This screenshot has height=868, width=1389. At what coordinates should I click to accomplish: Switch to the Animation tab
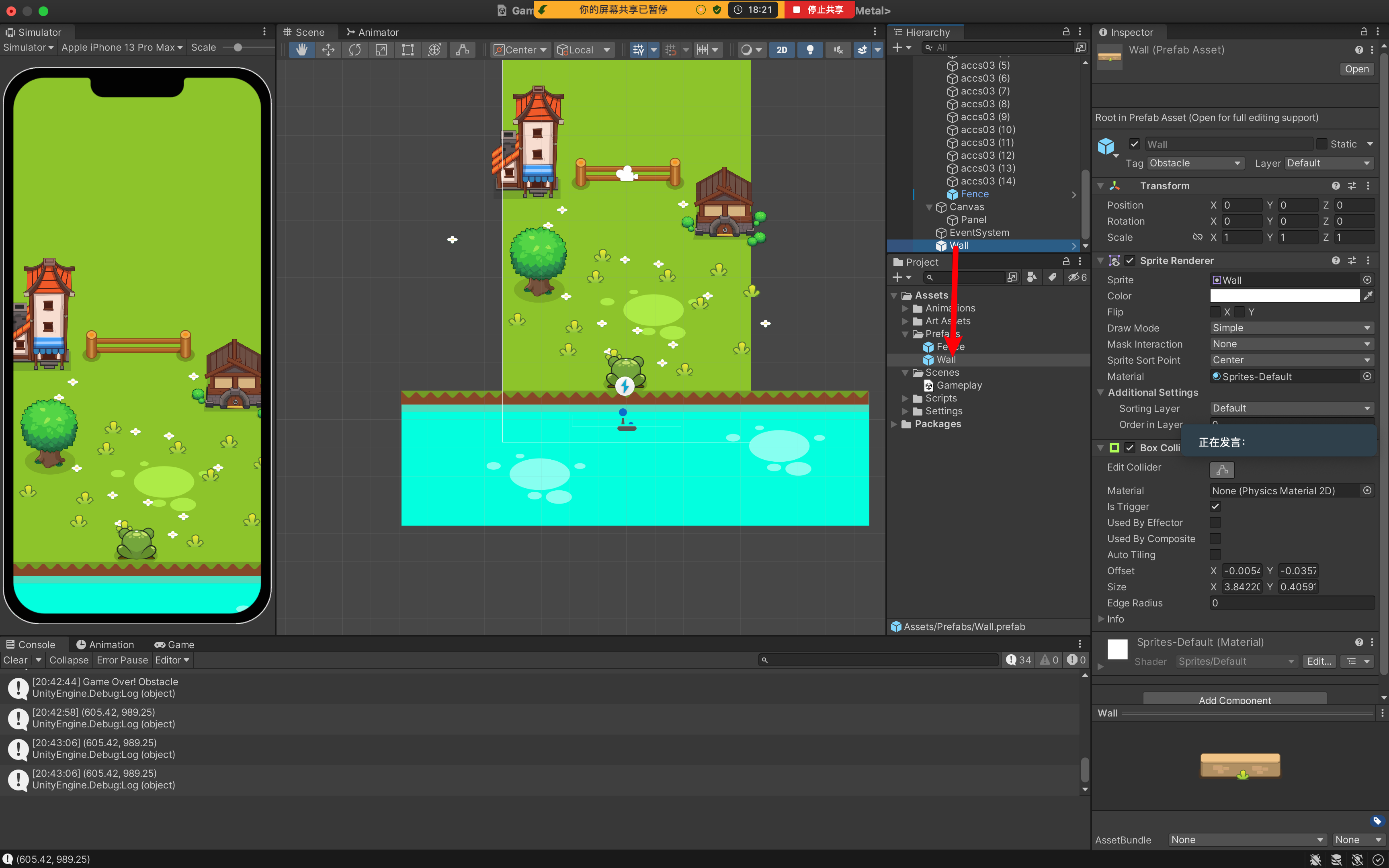point(105,645)
